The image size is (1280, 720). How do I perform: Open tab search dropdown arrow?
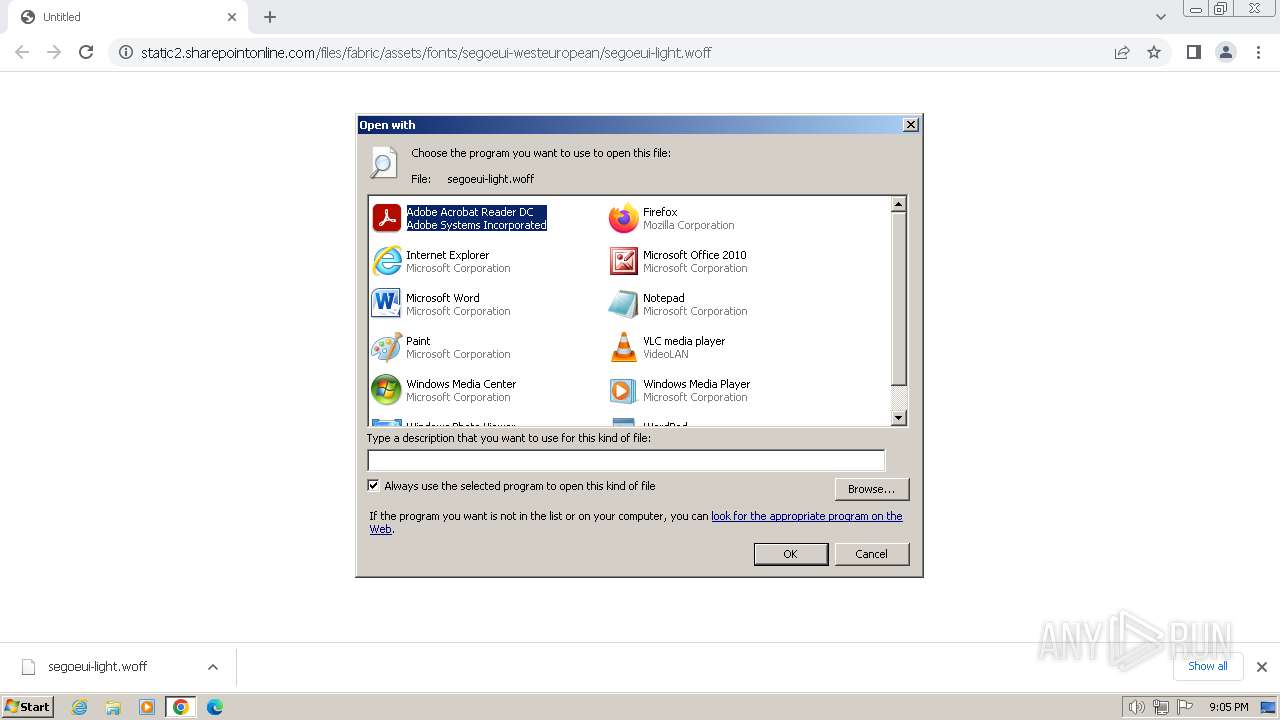(x=1160, y=17)
